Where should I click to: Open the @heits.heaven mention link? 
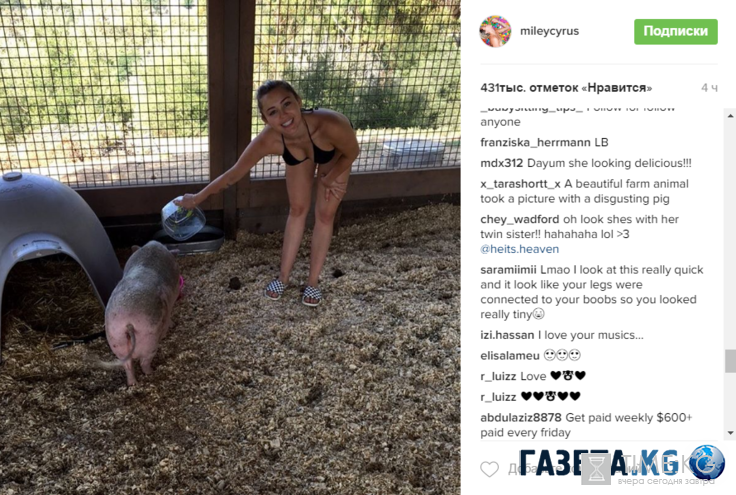[520, 249]
